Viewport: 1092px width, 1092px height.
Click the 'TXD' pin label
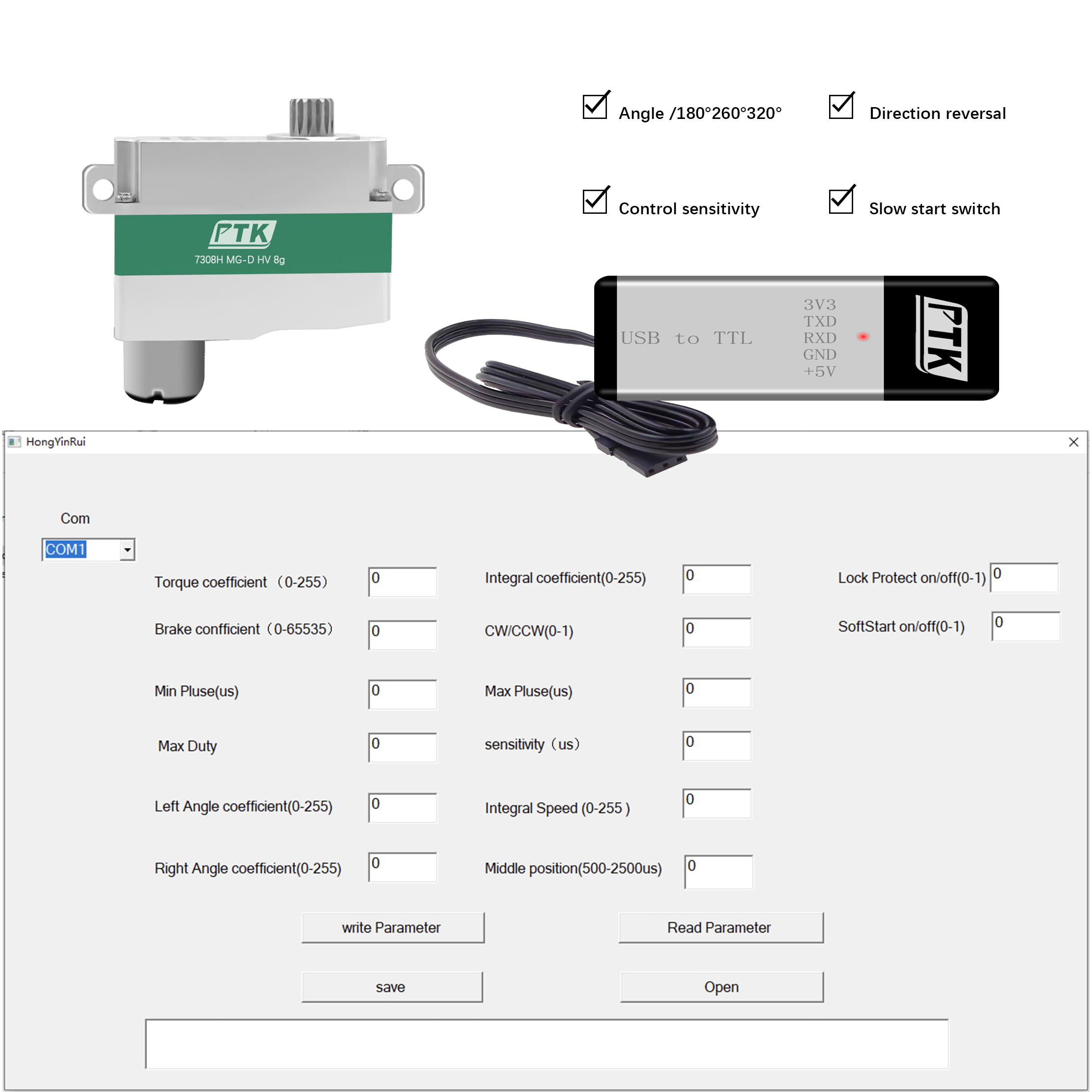(820, 321)
